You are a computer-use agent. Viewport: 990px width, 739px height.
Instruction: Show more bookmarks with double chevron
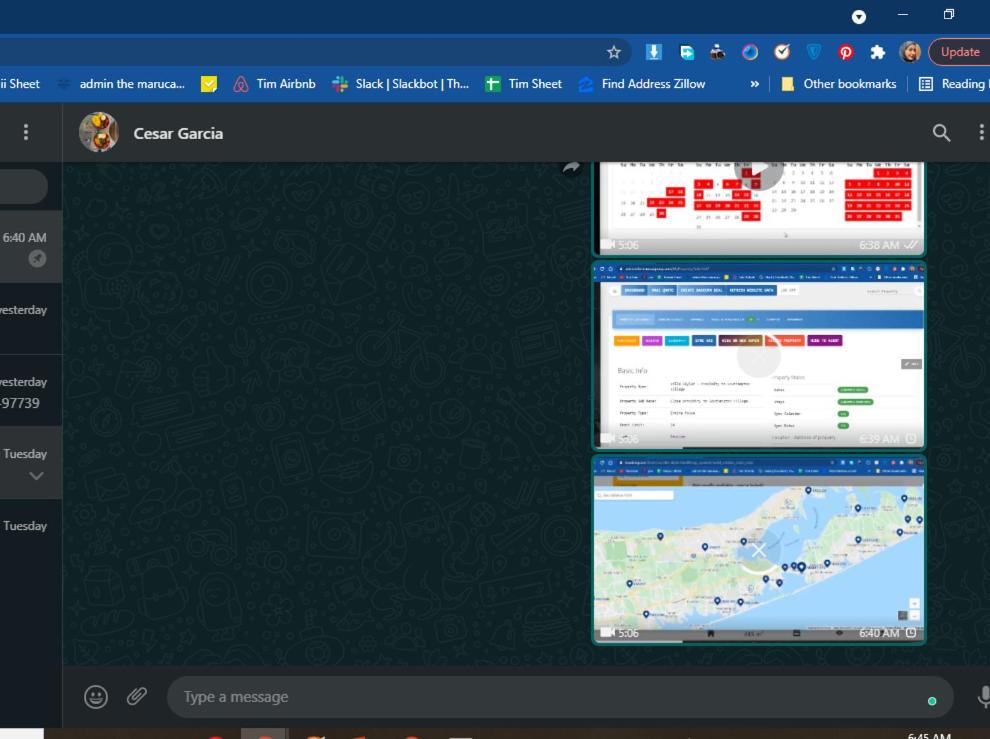click(754, 84)
